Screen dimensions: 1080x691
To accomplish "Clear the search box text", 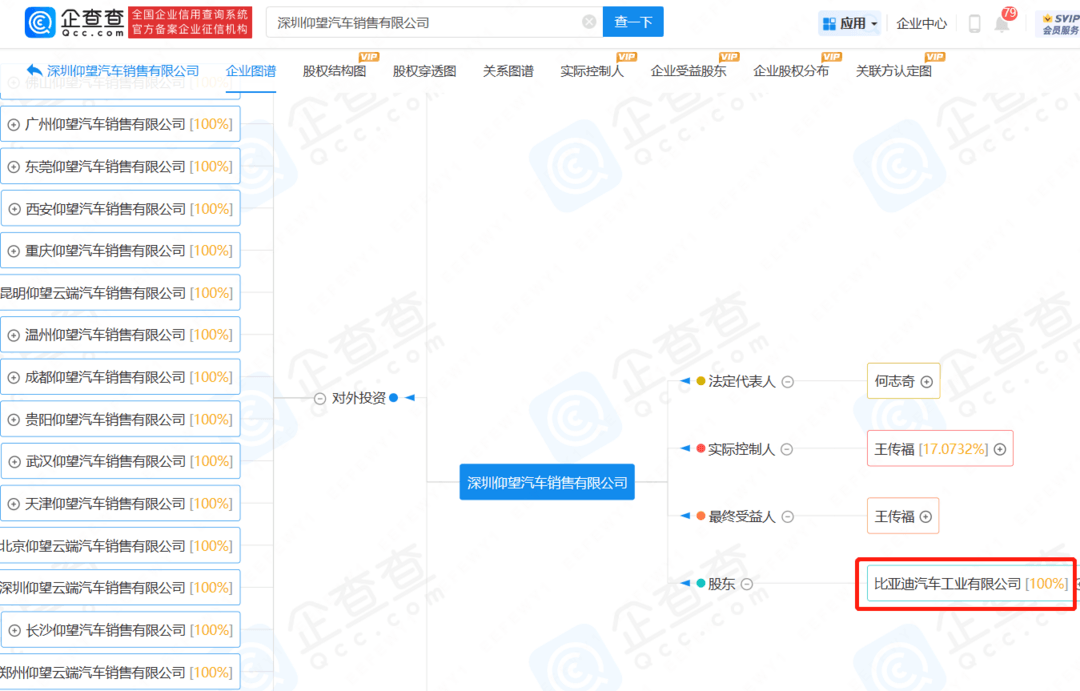I will 589,22.
